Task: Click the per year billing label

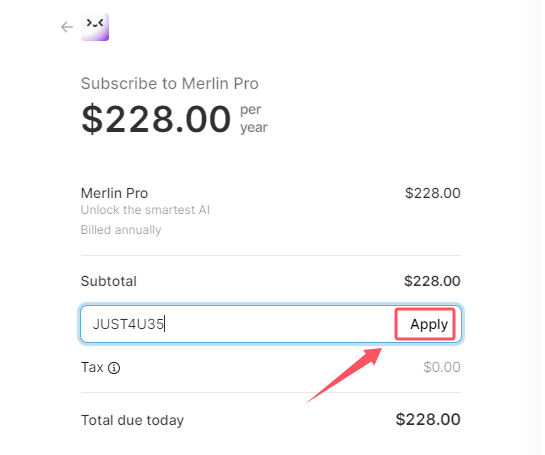Action: coord(254,119)
